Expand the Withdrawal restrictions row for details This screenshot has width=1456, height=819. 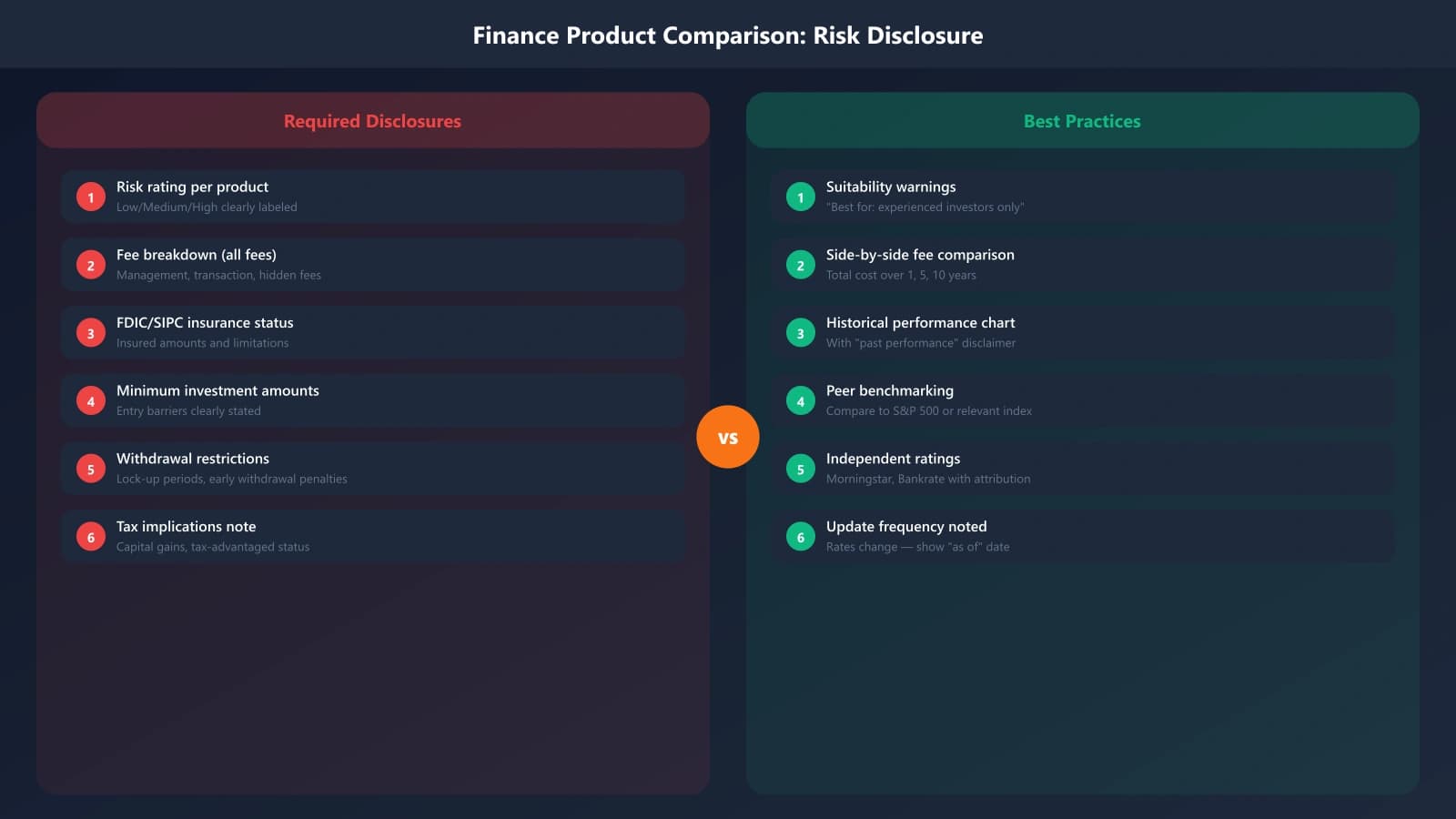pyautogui.click(x=373, y=468)
